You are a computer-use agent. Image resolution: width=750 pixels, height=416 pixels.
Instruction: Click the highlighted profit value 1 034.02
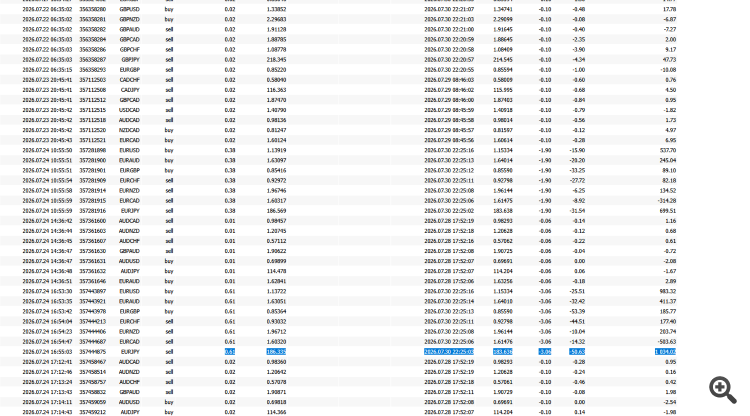(665, 351)
